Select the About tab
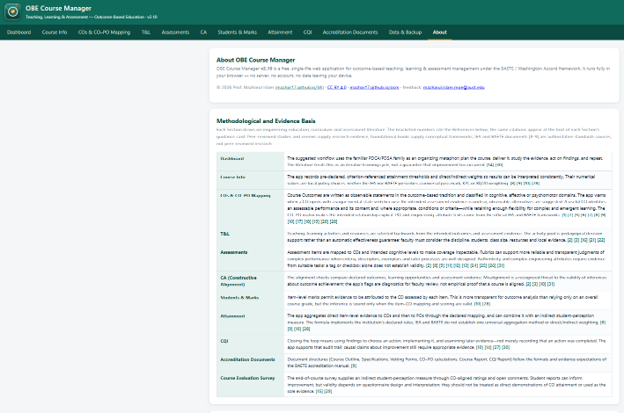624x413 pixels. (x=440, y=32)
